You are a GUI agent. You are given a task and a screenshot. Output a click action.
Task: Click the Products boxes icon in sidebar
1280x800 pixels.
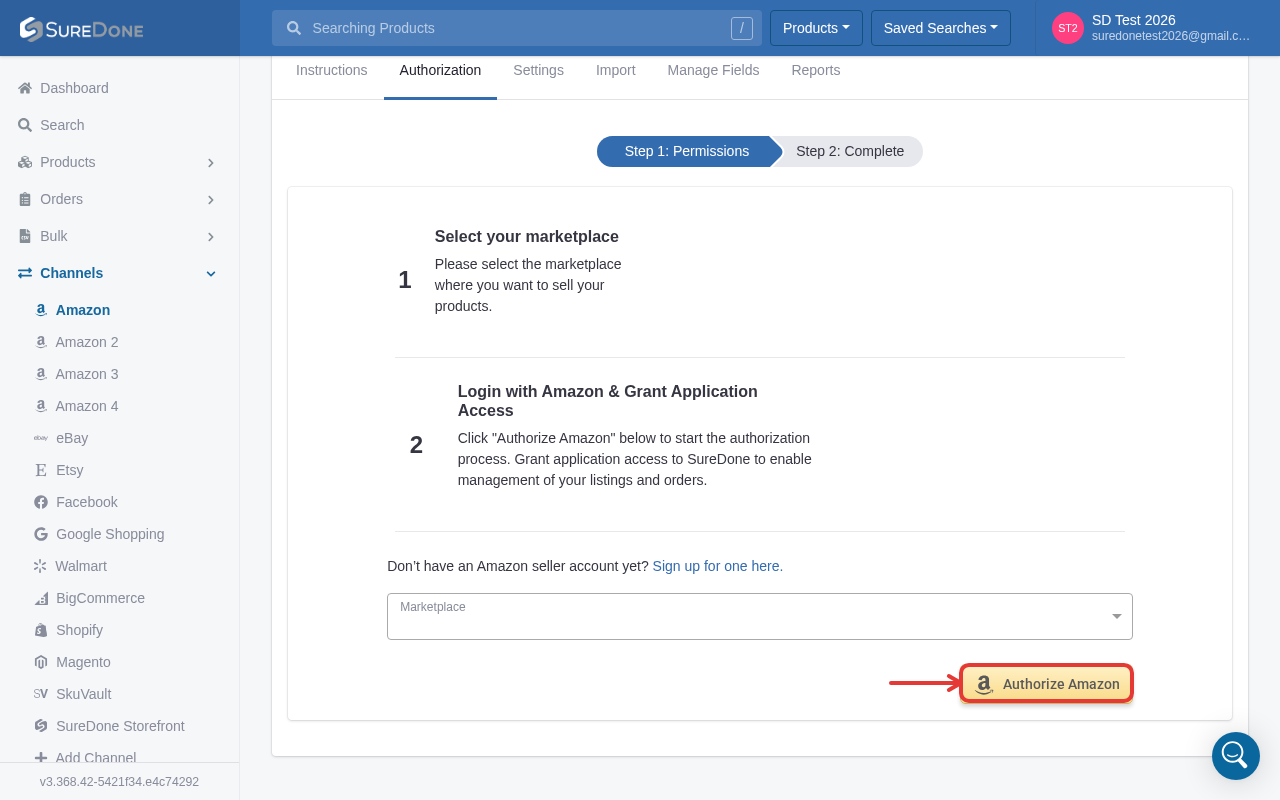pos(25,162)
